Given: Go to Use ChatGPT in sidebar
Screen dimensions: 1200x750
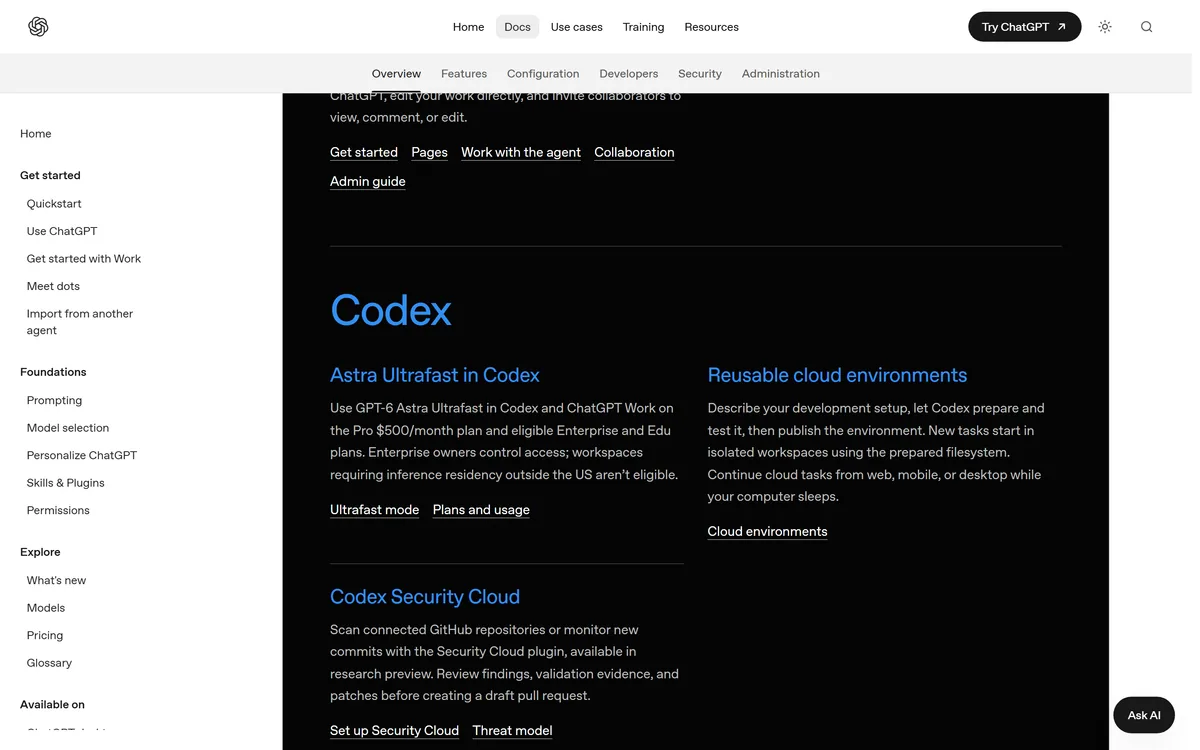Looking at the screenshot, I should pos(62,231).
